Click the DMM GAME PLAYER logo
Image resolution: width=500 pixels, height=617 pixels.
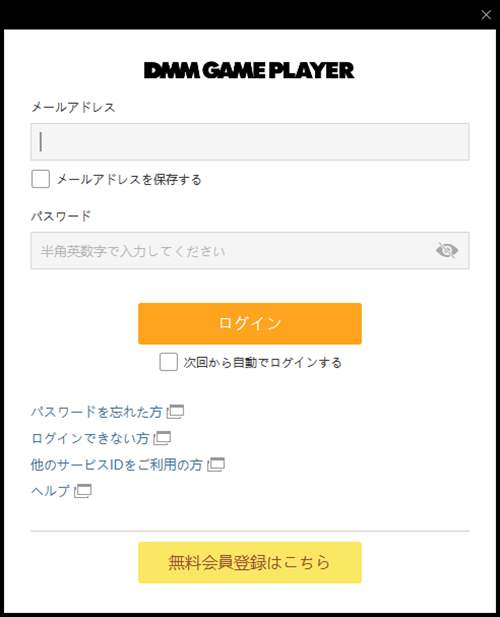coord(249,70)
